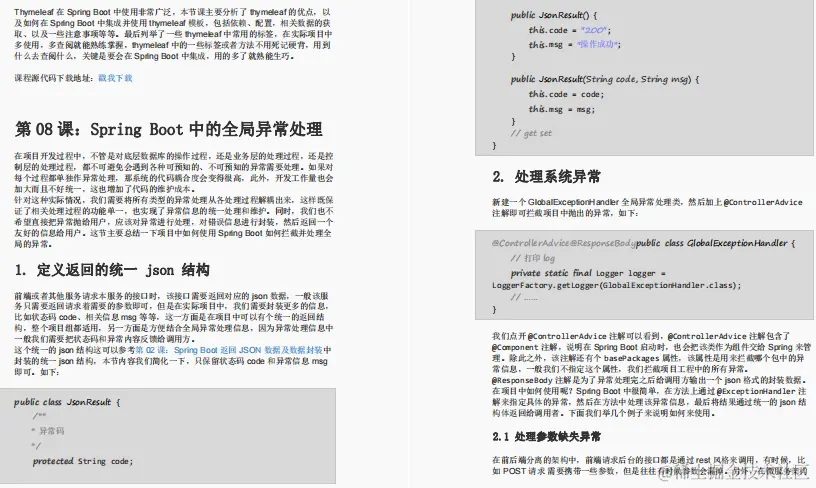Click code line private static final Logger logger =
This screenshot has height=488, width=816.
(x=588, y=273)
